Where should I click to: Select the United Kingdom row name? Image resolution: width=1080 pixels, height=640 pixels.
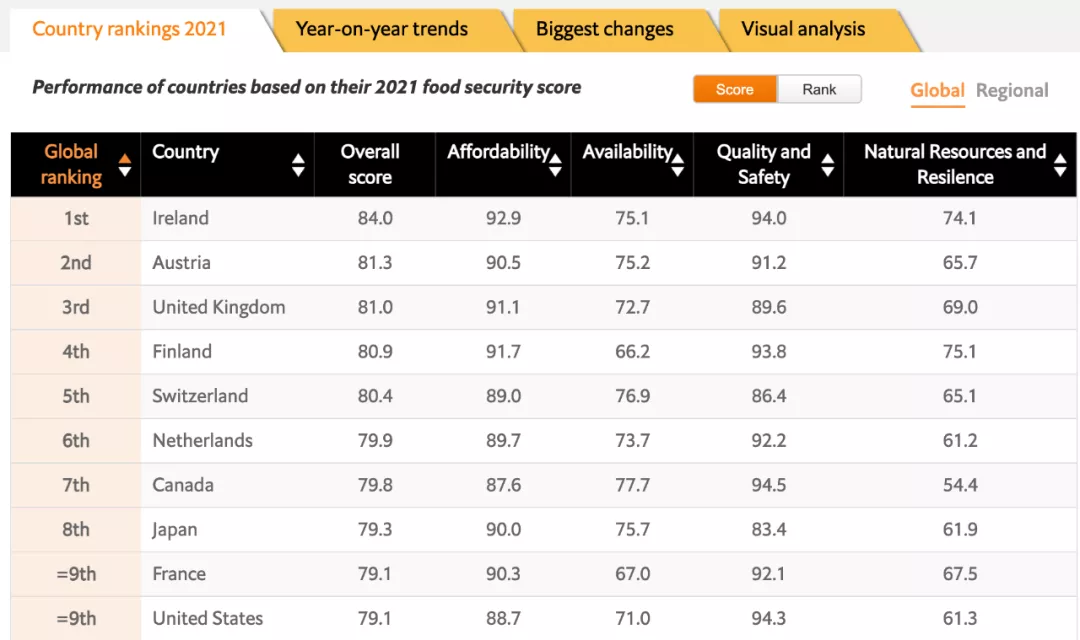pos(218,307)
